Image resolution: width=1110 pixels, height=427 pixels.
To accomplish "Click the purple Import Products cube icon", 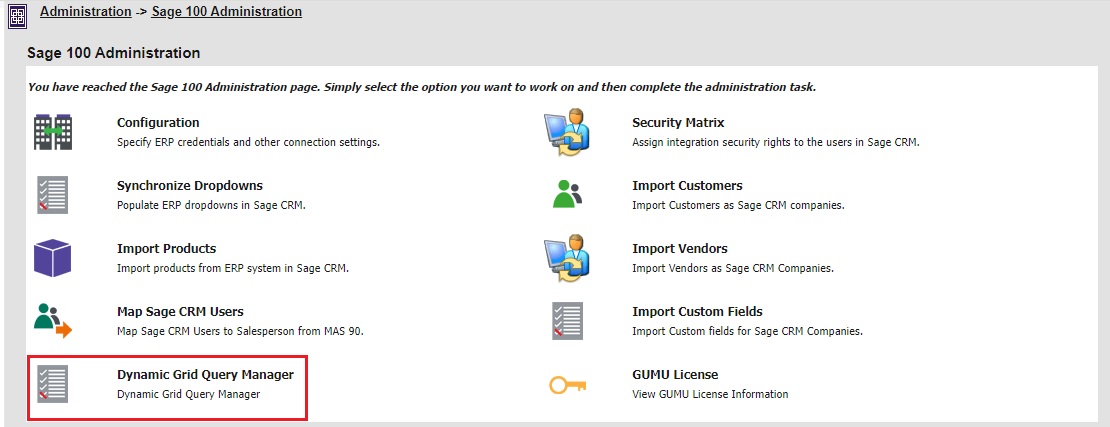I will click(53, 257).
